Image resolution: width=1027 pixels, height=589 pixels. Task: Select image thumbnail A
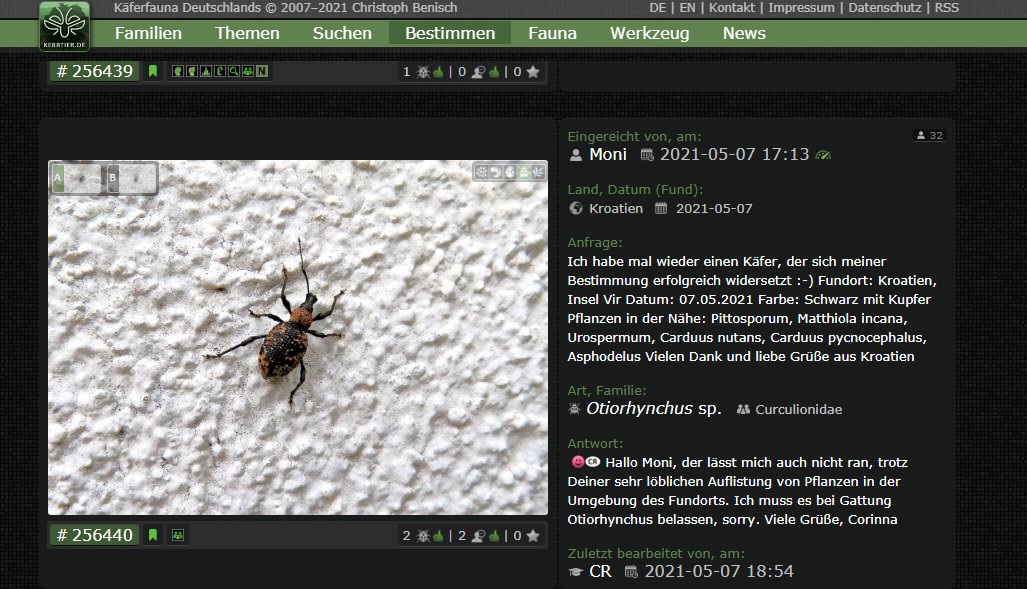[x=77, y=178]
